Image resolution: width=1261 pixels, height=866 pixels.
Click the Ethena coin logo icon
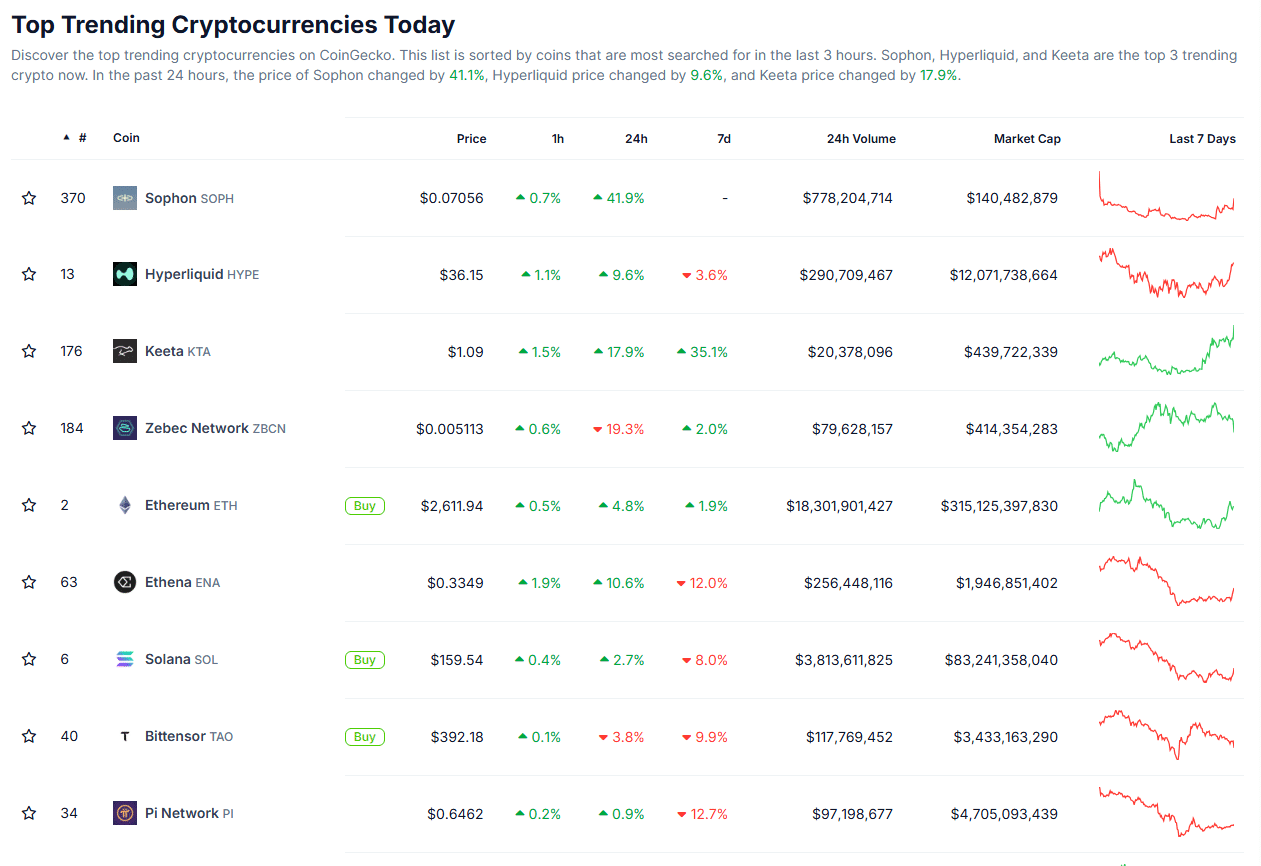tap(124, 582)
